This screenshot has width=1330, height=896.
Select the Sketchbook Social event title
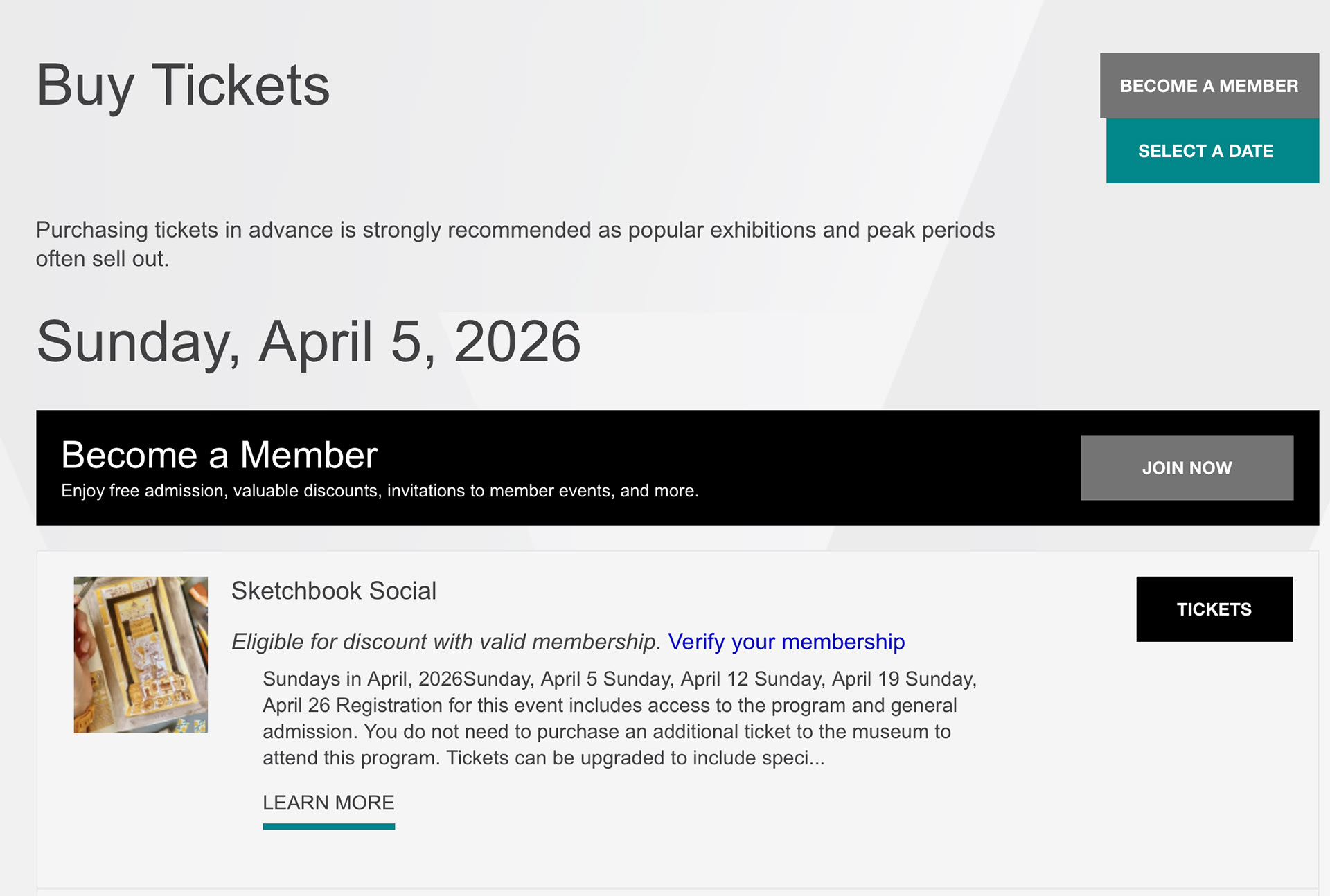(x=333, y=591)
